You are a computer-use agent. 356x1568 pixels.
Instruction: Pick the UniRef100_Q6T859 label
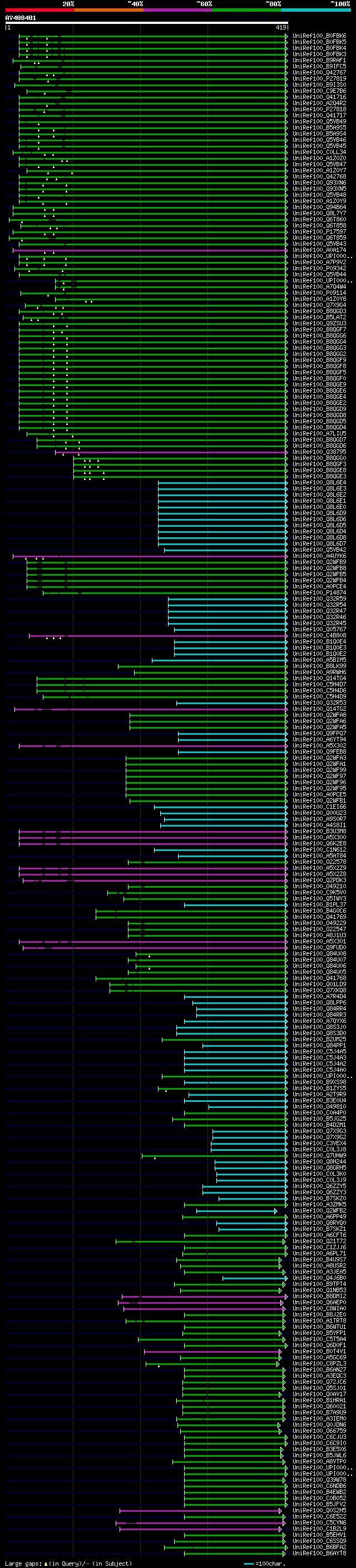(x=319, y=238)
